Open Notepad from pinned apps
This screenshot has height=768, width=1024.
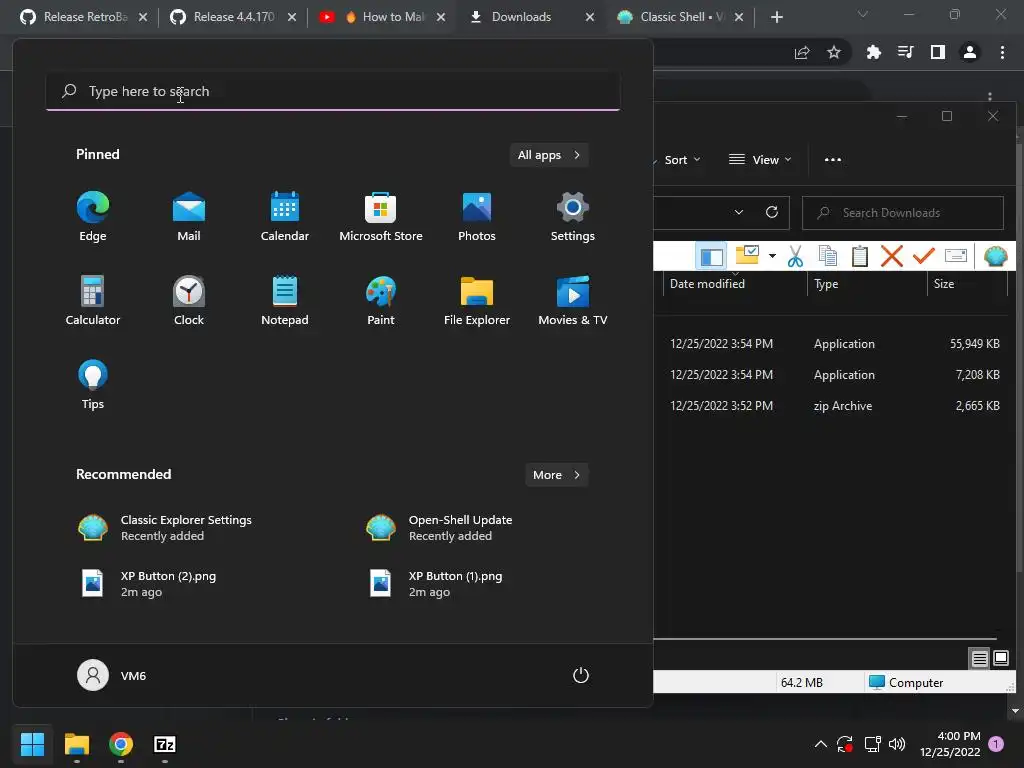tap(285, 301)
